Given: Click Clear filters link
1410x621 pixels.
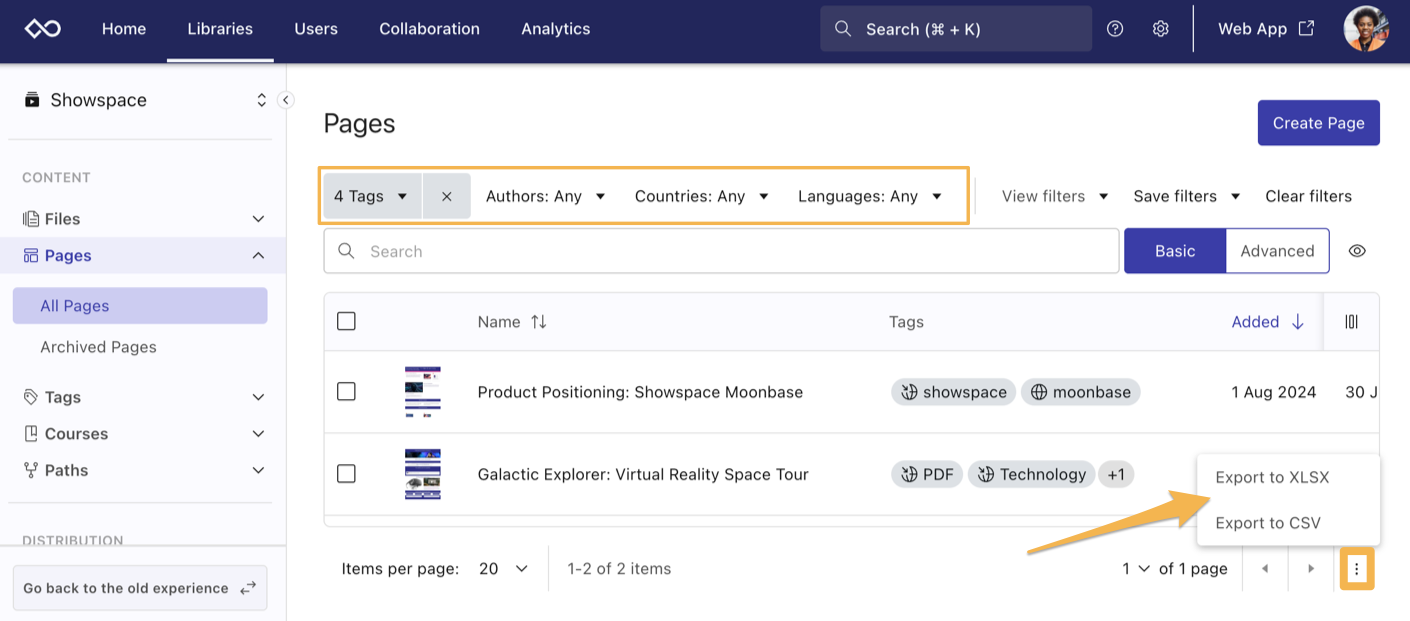Looking at the screenshot, I should (x=1308, y=196).
